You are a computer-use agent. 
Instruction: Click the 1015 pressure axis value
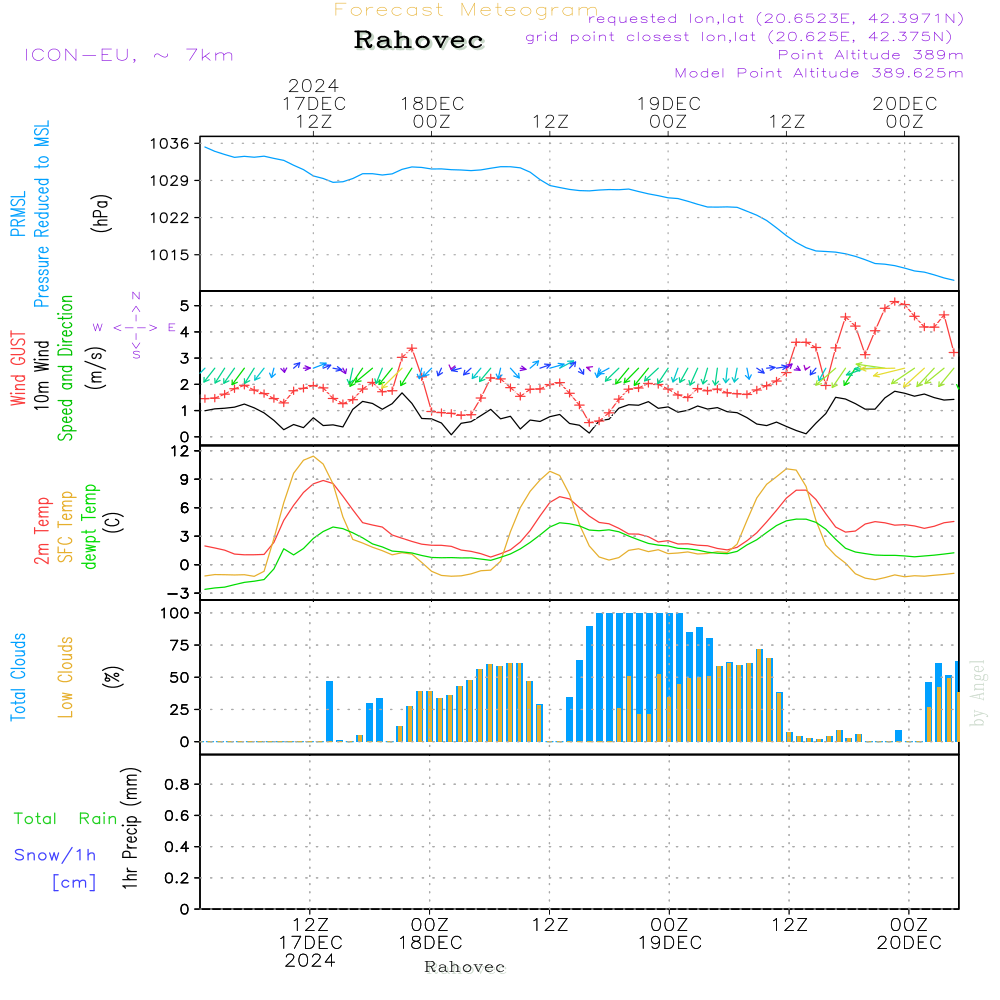click(x=170, y=255)
